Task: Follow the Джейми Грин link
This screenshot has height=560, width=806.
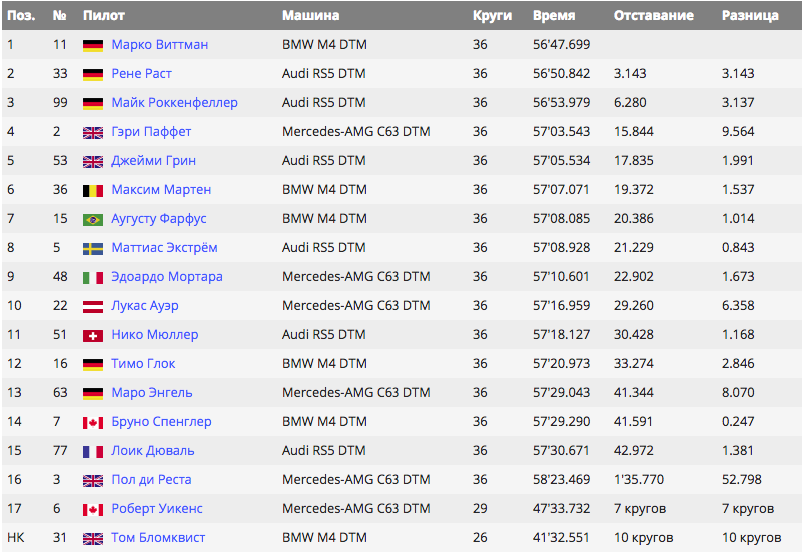Action: click(153, 161)
